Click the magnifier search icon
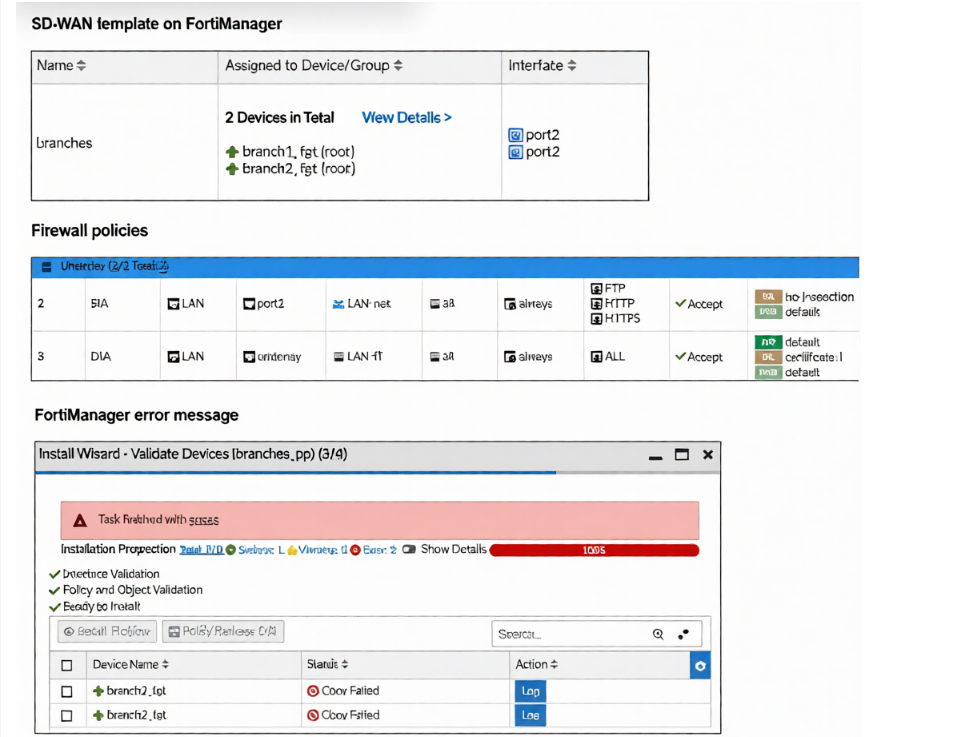Screen dimensions: 968x737 [x=658, y=634]
